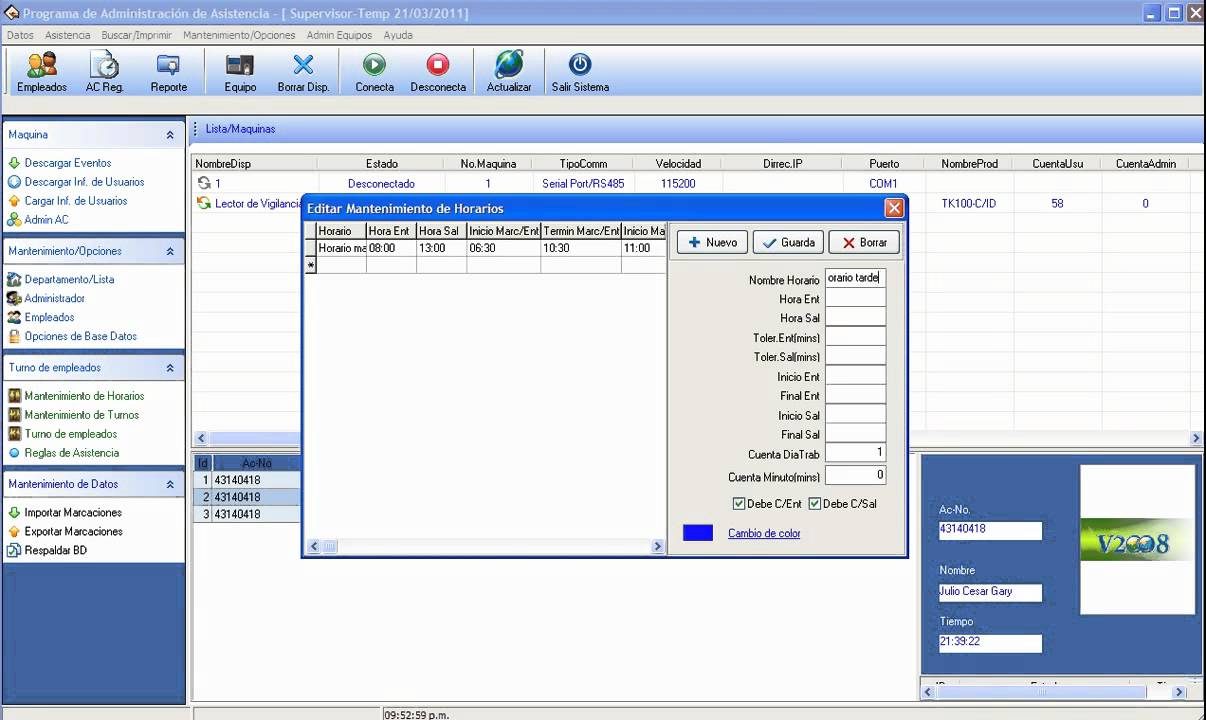1206x720 pixels.
Task: Click the Guarda save button
Action: (x=788, y=242)
